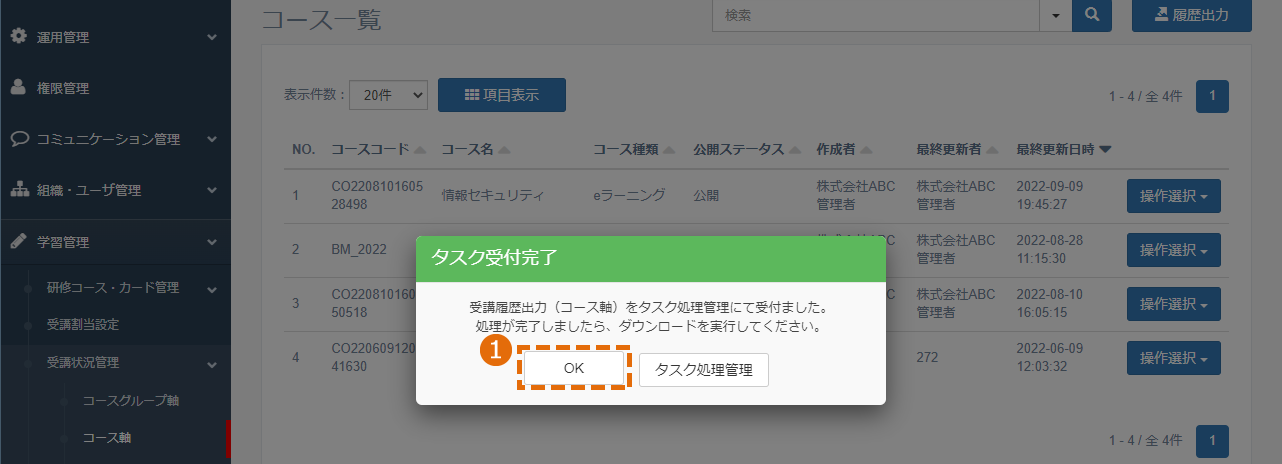Click the 学習管理 pencil icon
Image resolution: width=1282 pixels, height=464 pixels.
pos(18,240)
